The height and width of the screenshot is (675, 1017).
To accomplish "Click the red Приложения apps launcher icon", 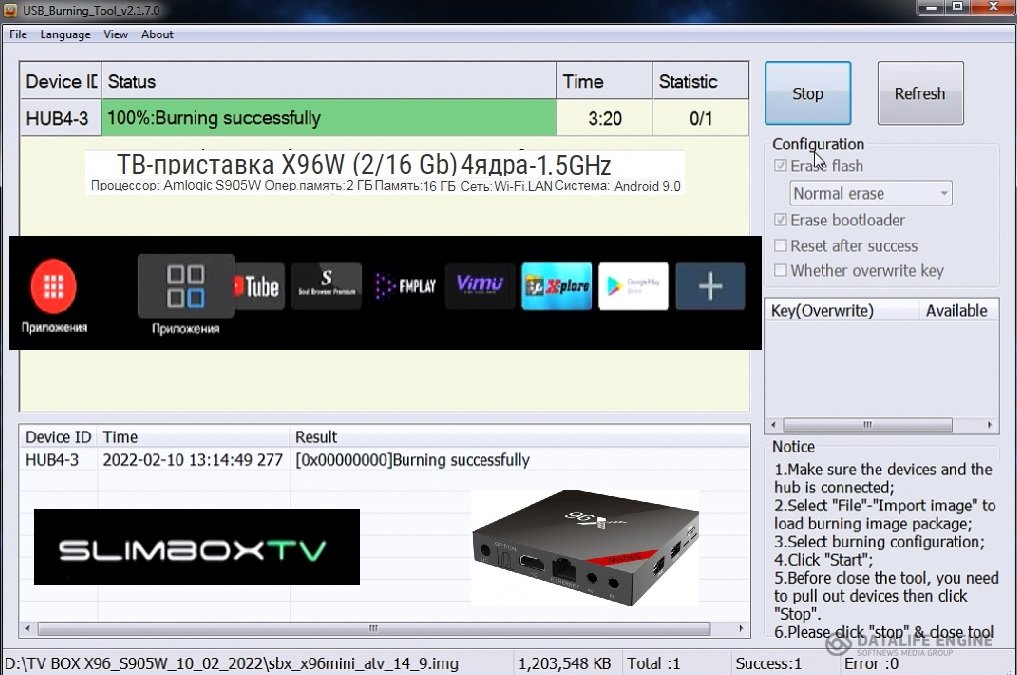I will (x=53, y=286).
